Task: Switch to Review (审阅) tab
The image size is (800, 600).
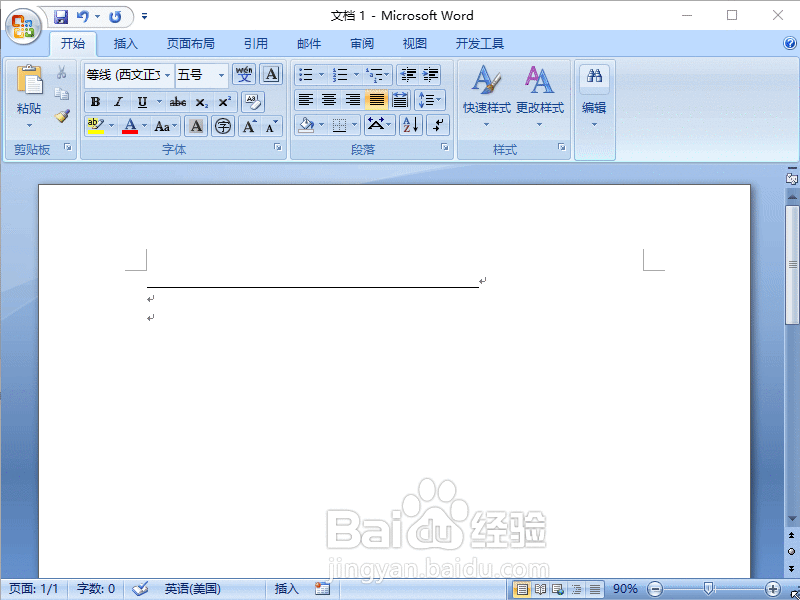Action: click(362, 44)
